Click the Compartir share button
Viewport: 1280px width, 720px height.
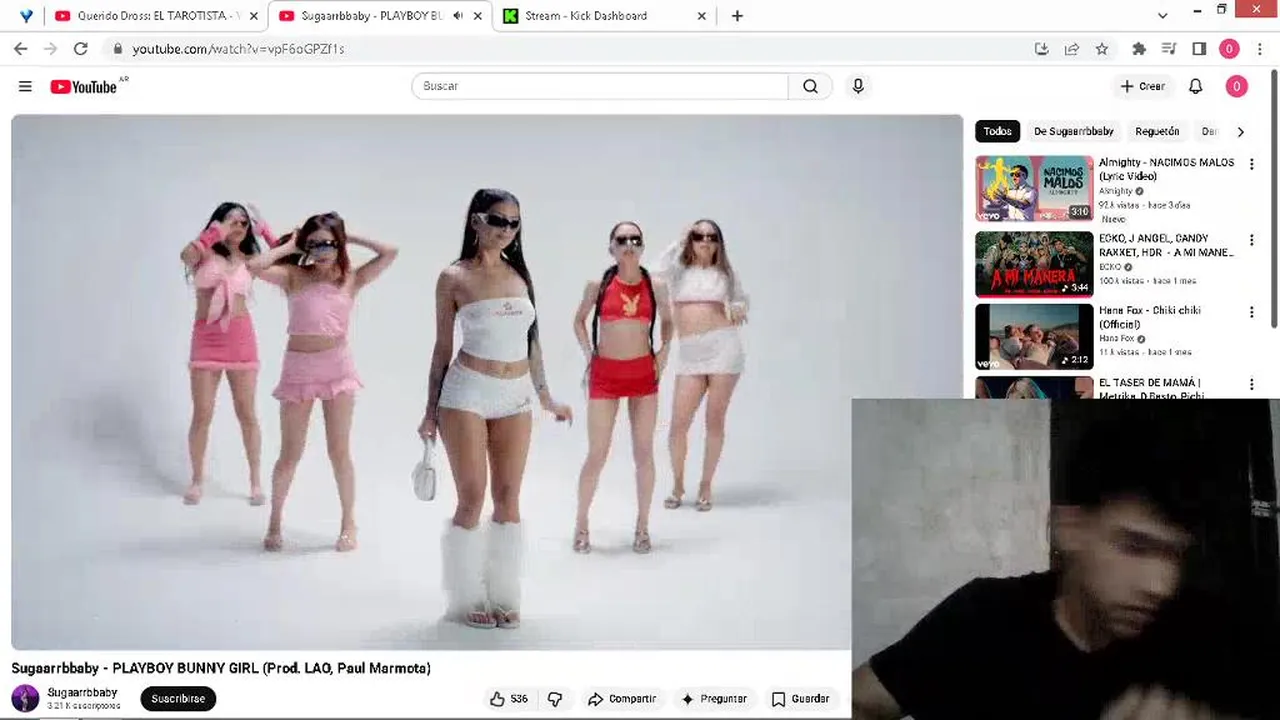tap(622, 699)
